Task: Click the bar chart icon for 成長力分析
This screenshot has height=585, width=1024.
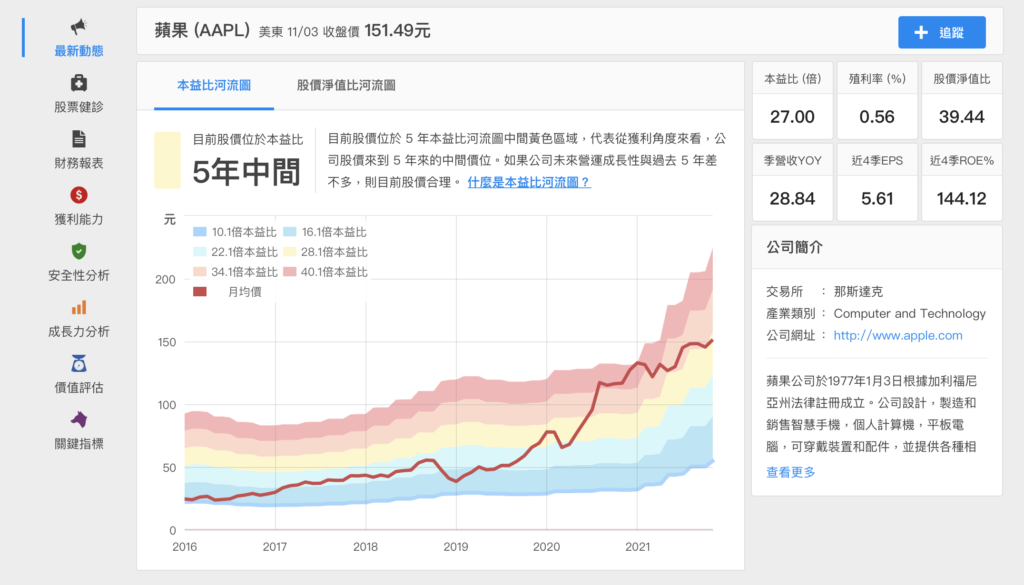Action: click(x=78, y=308)
